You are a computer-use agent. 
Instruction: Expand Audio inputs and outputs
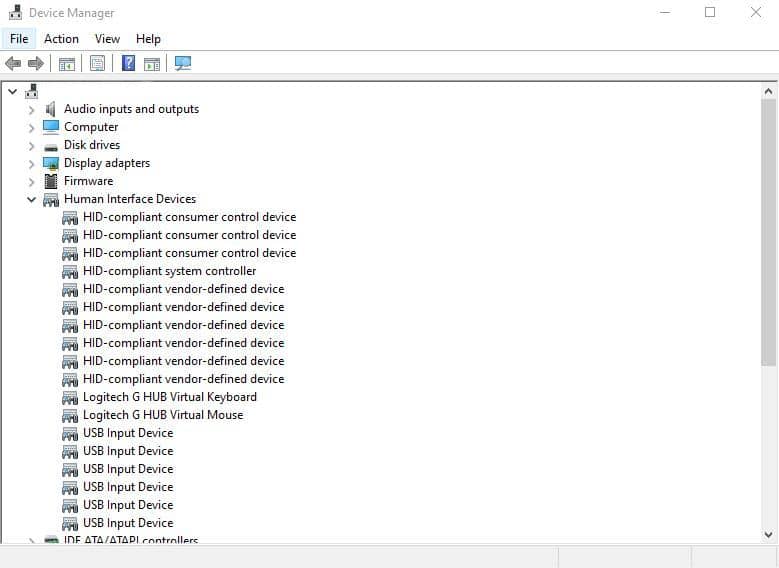(x=31, y=110)
